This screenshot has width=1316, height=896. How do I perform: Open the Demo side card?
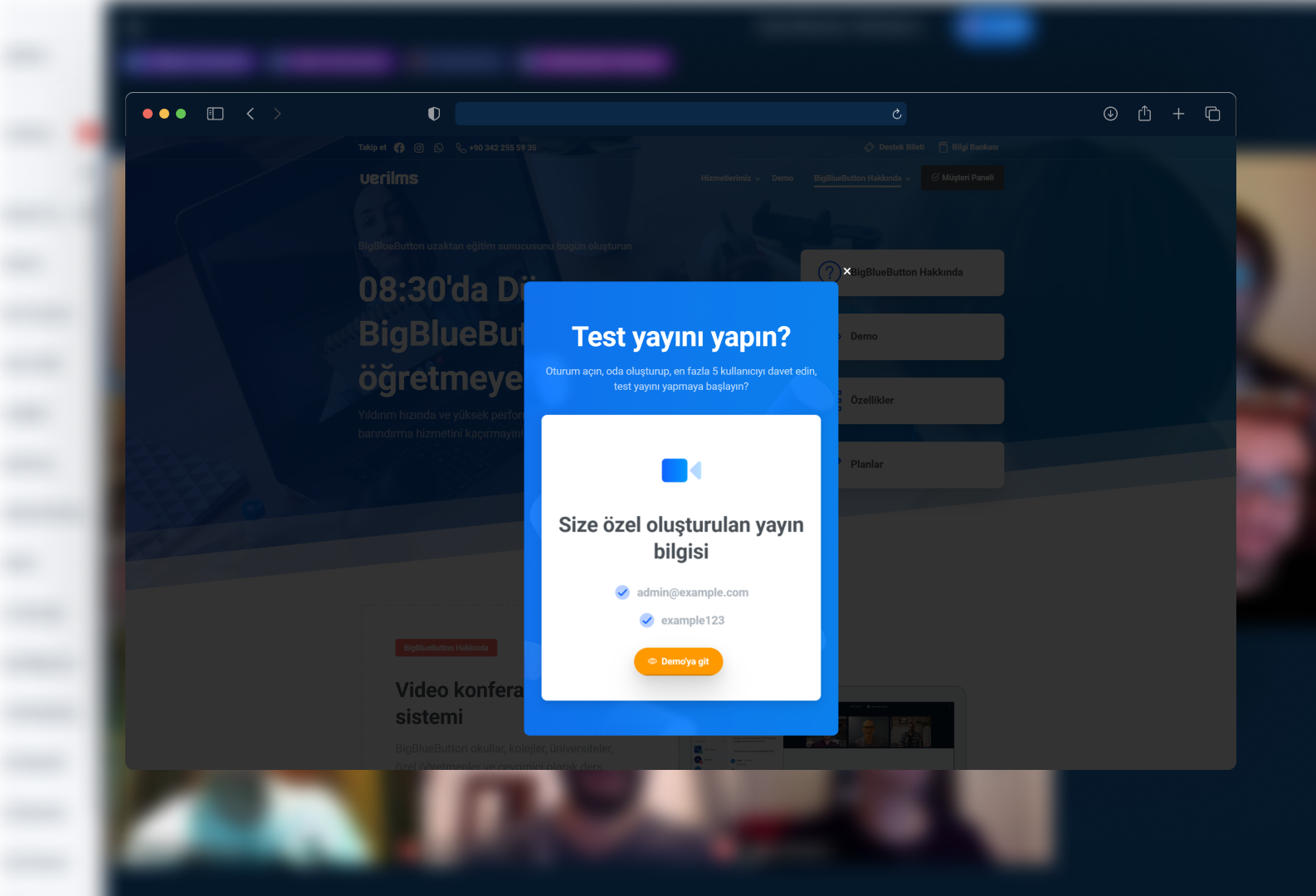coord(921,337)
